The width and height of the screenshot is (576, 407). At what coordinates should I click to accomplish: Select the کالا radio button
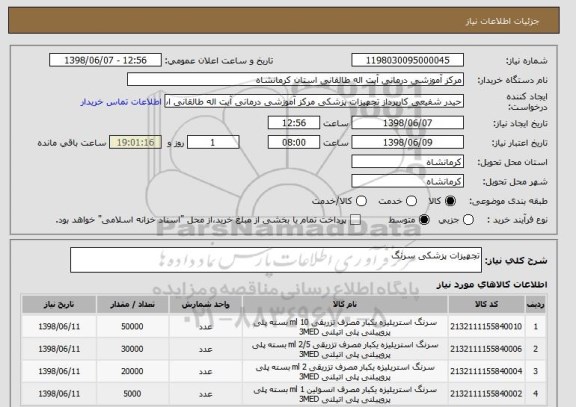450,201
